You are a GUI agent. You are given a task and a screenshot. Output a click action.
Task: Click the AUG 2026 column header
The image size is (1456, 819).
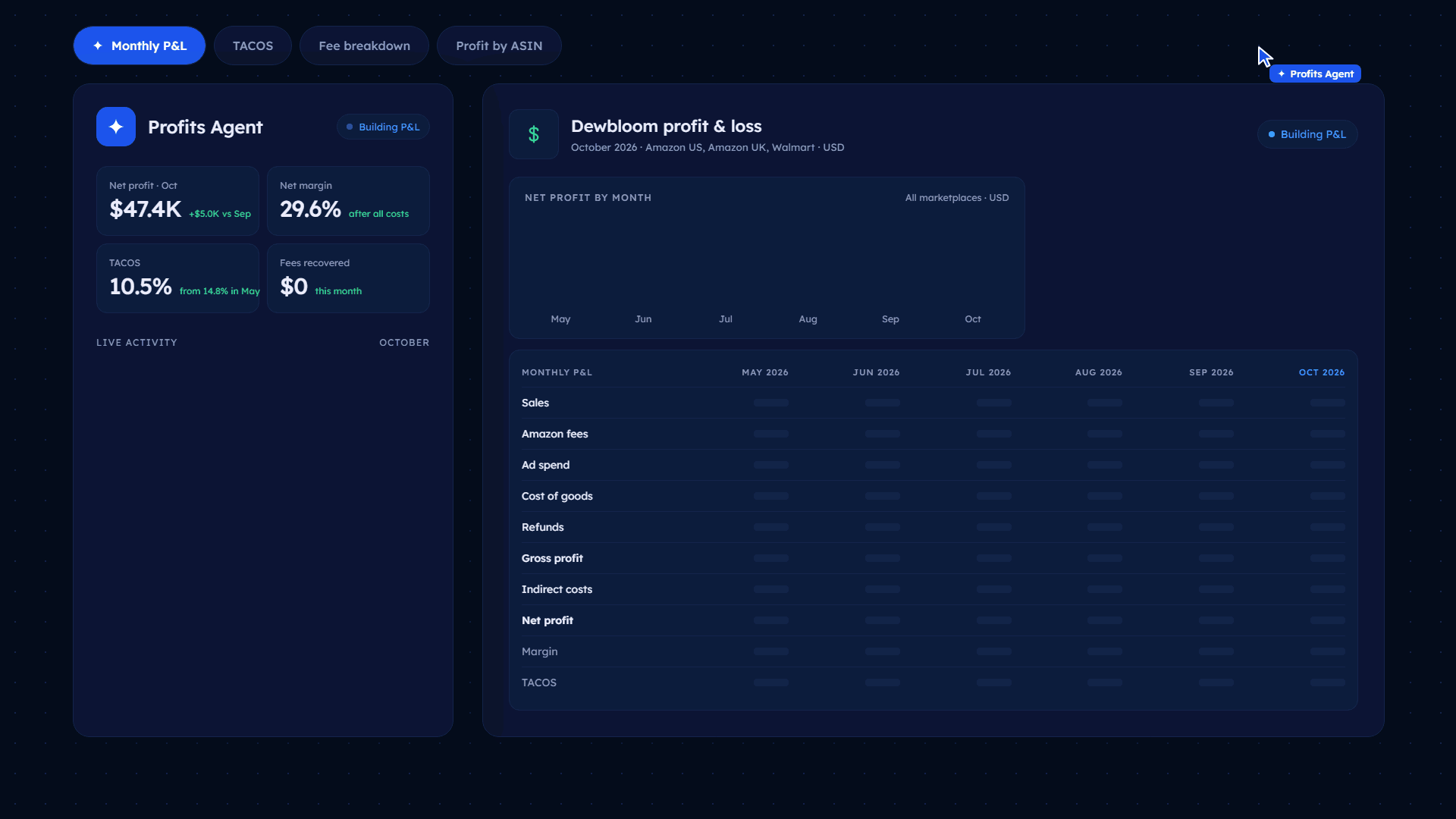pos(1099,372)
